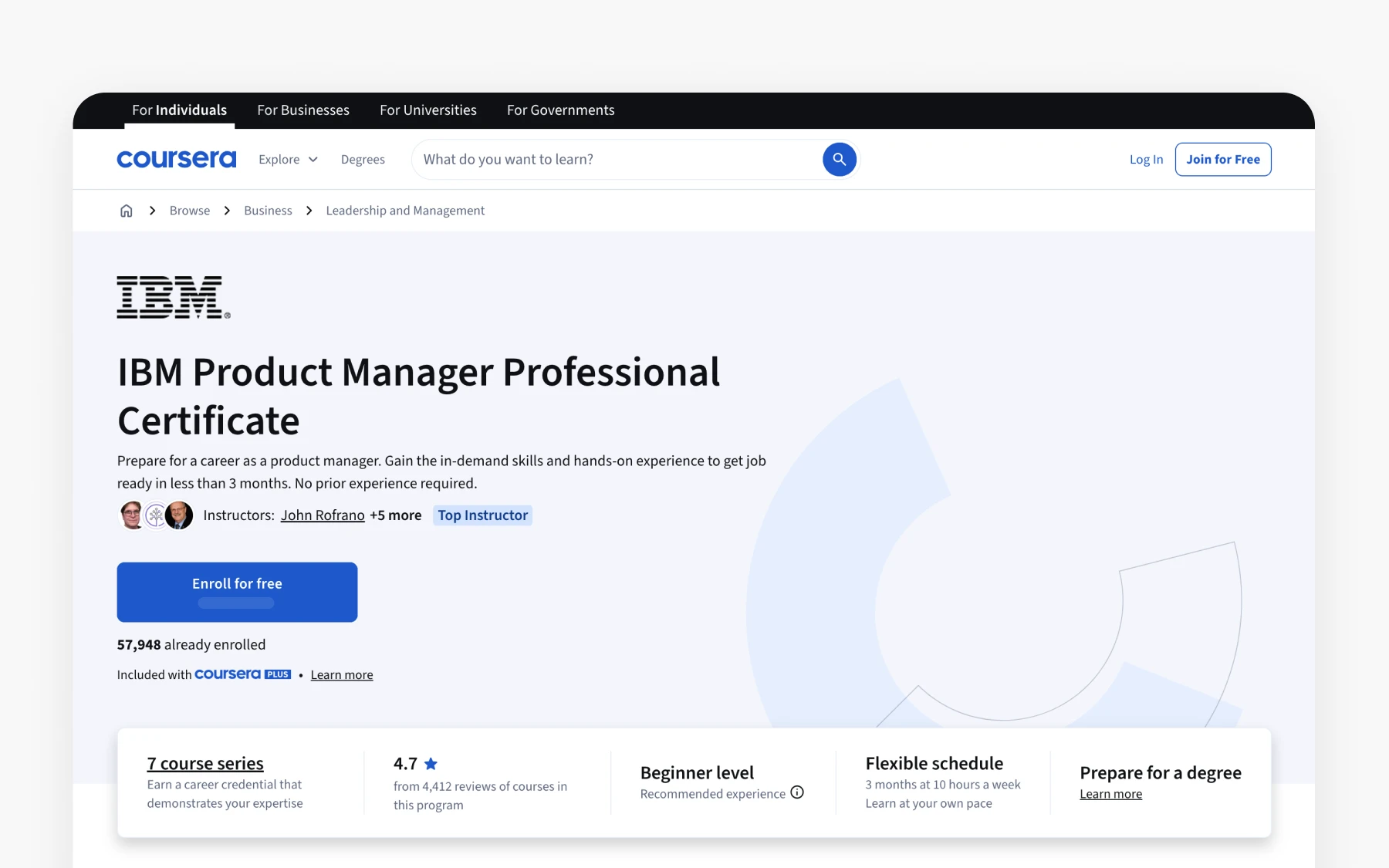The height and width of the screenshot is (868, 1389).
Task: Open the 7 course series link
Action: (205, 763)
